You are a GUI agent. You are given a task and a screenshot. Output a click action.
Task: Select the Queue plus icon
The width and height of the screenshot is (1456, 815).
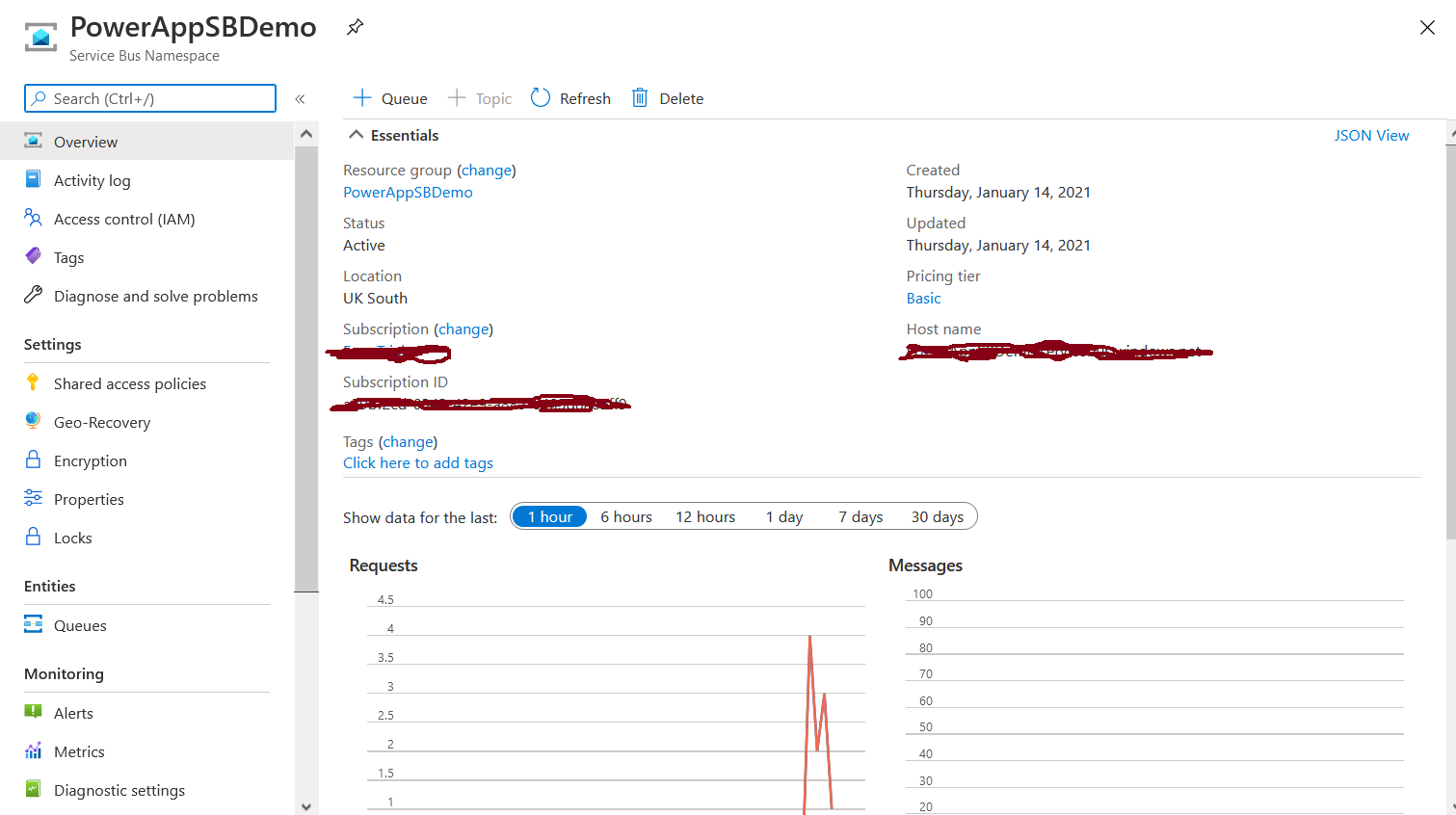point(362,97)
